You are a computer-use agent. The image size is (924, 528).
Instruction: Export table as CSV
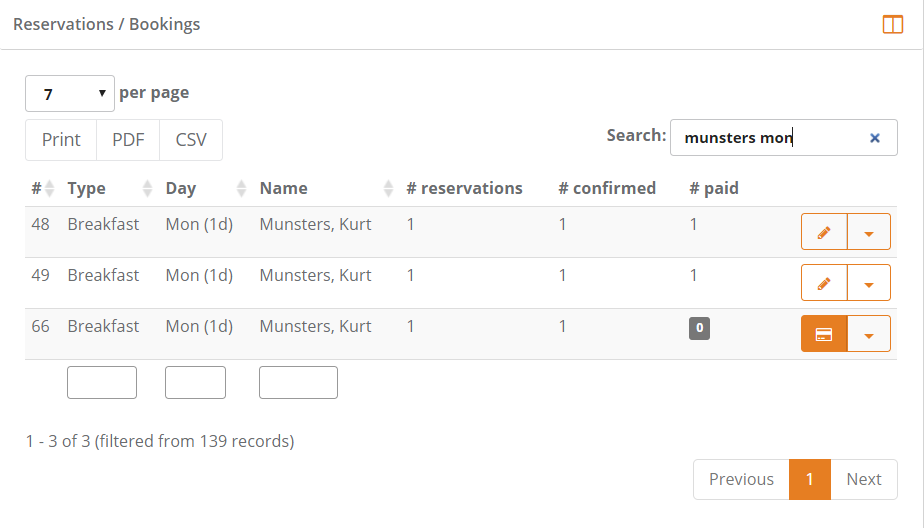pos(191,140)
